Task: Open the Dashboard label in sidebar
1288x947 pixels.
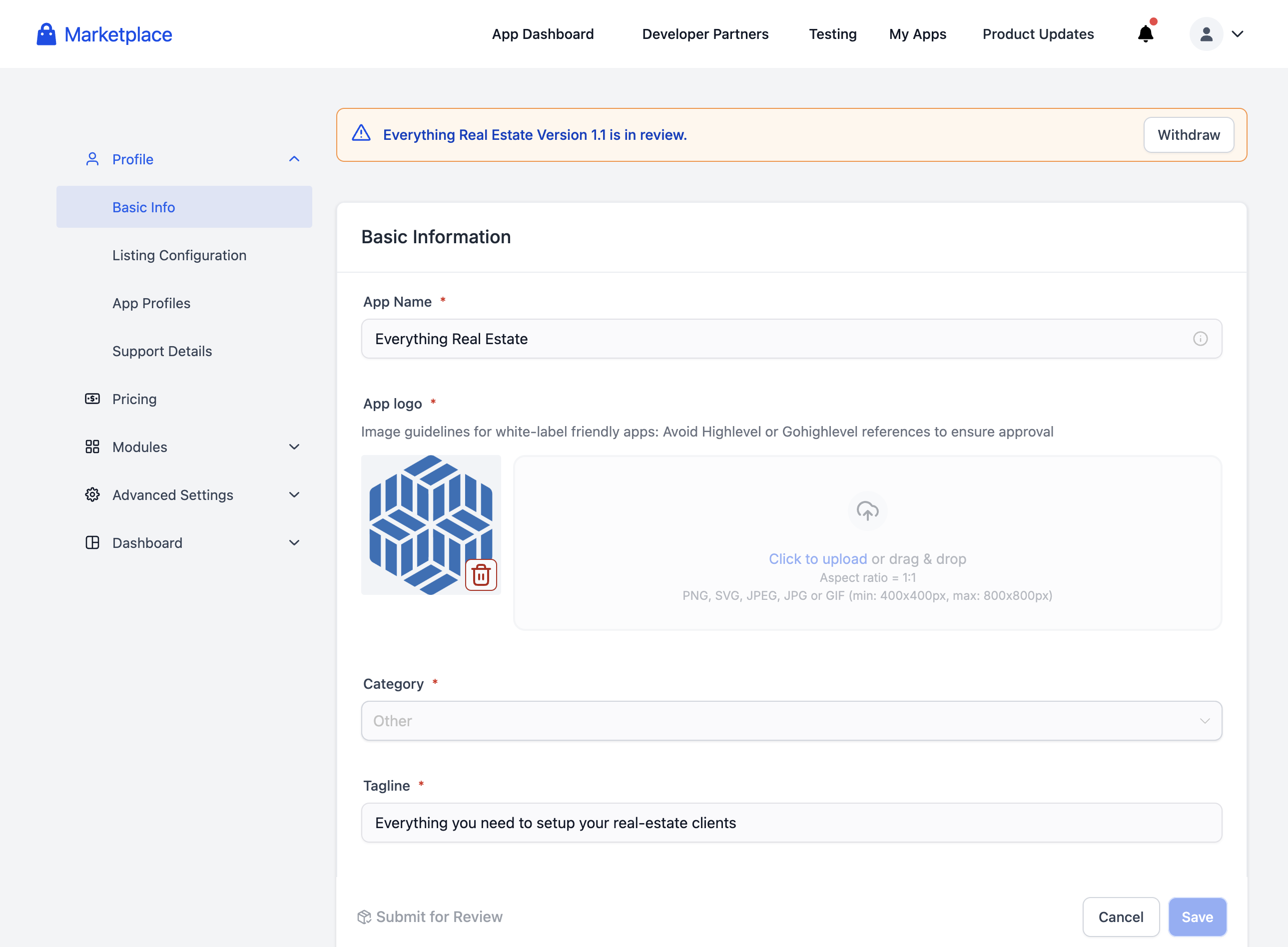Action: click(147, 543)
